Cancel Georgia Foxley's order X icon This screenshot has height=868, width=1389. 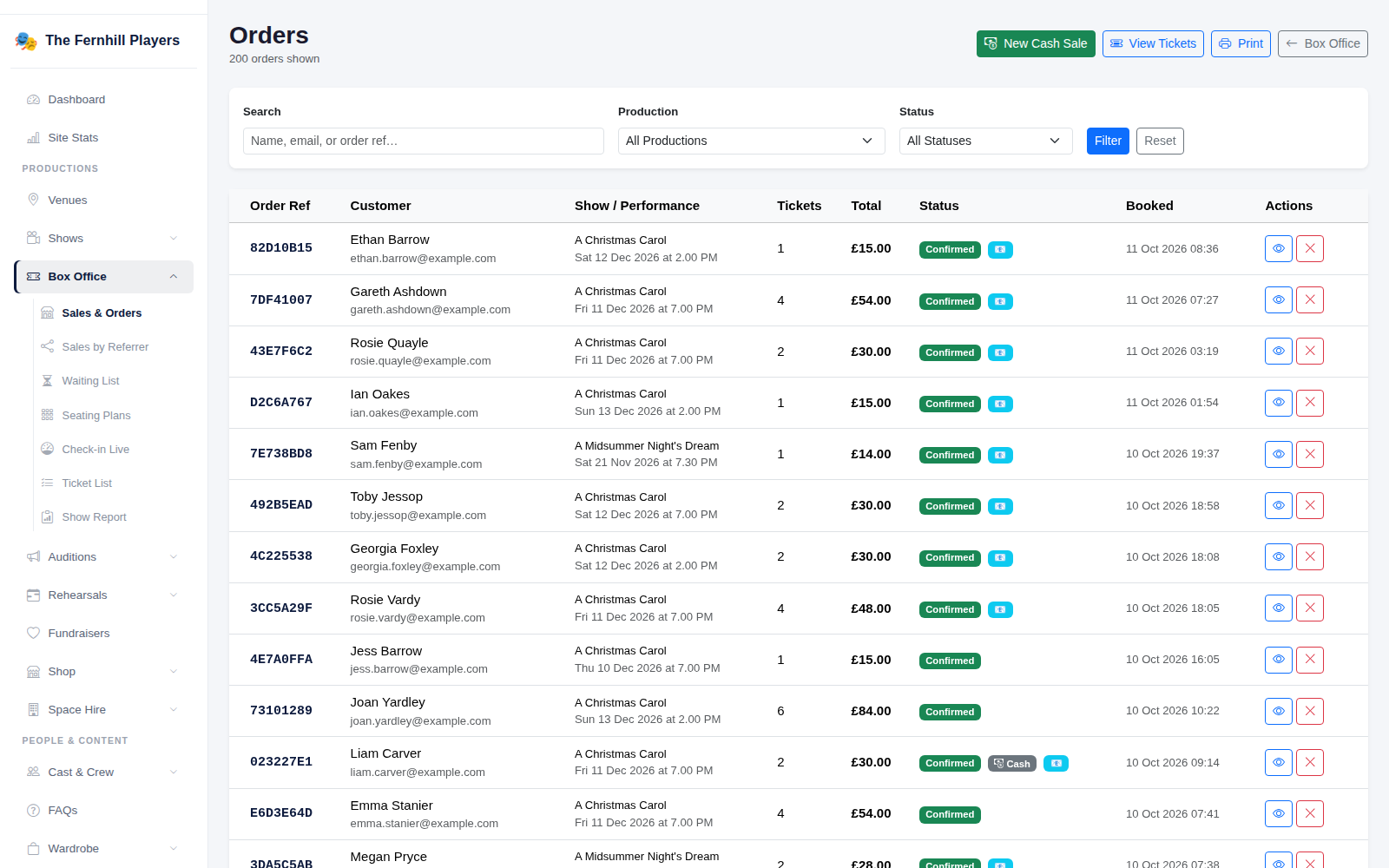(x=1310, y=556)
